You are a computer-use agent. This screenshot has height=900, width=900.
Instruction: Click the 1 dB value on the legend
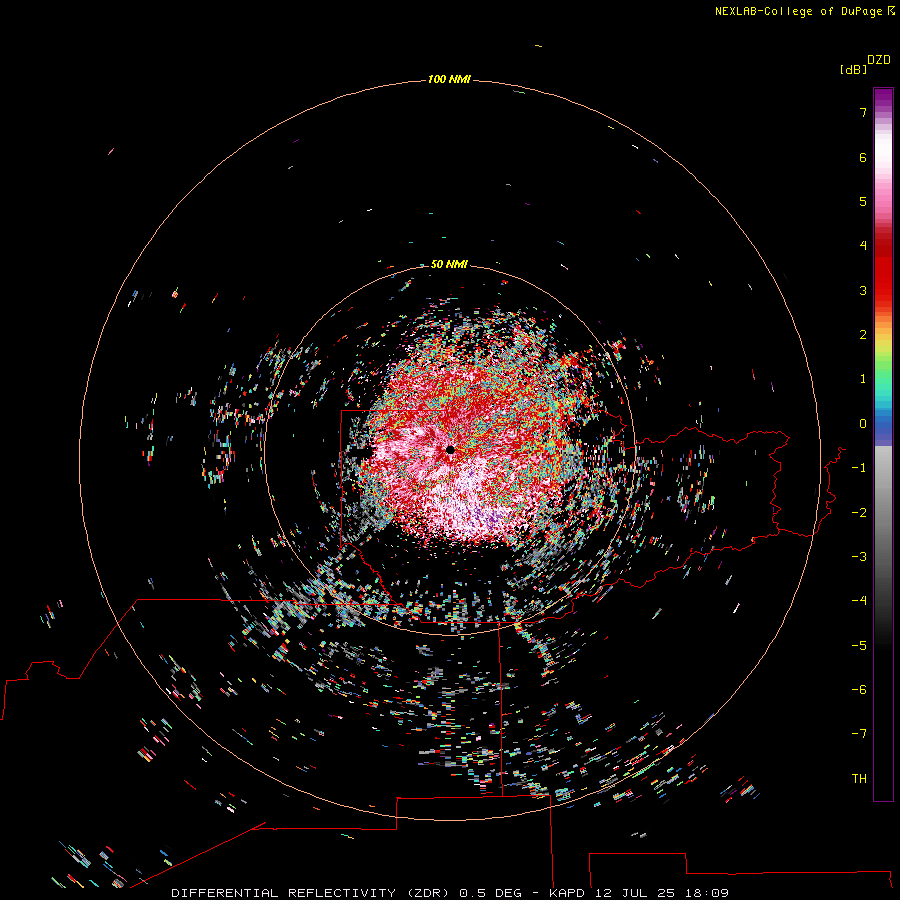(x=863, y=379)
